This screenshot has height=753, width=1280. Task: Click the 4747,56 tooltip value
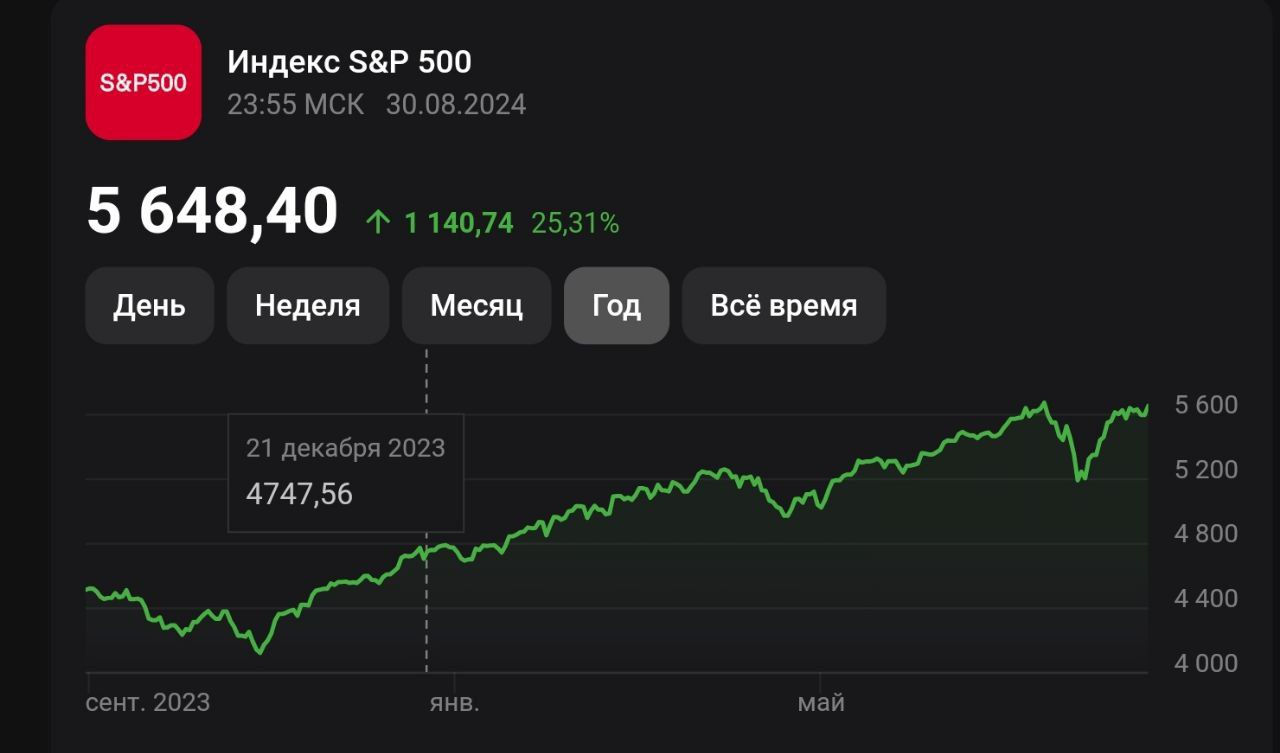pyautogui.click(x=299, y=493)
